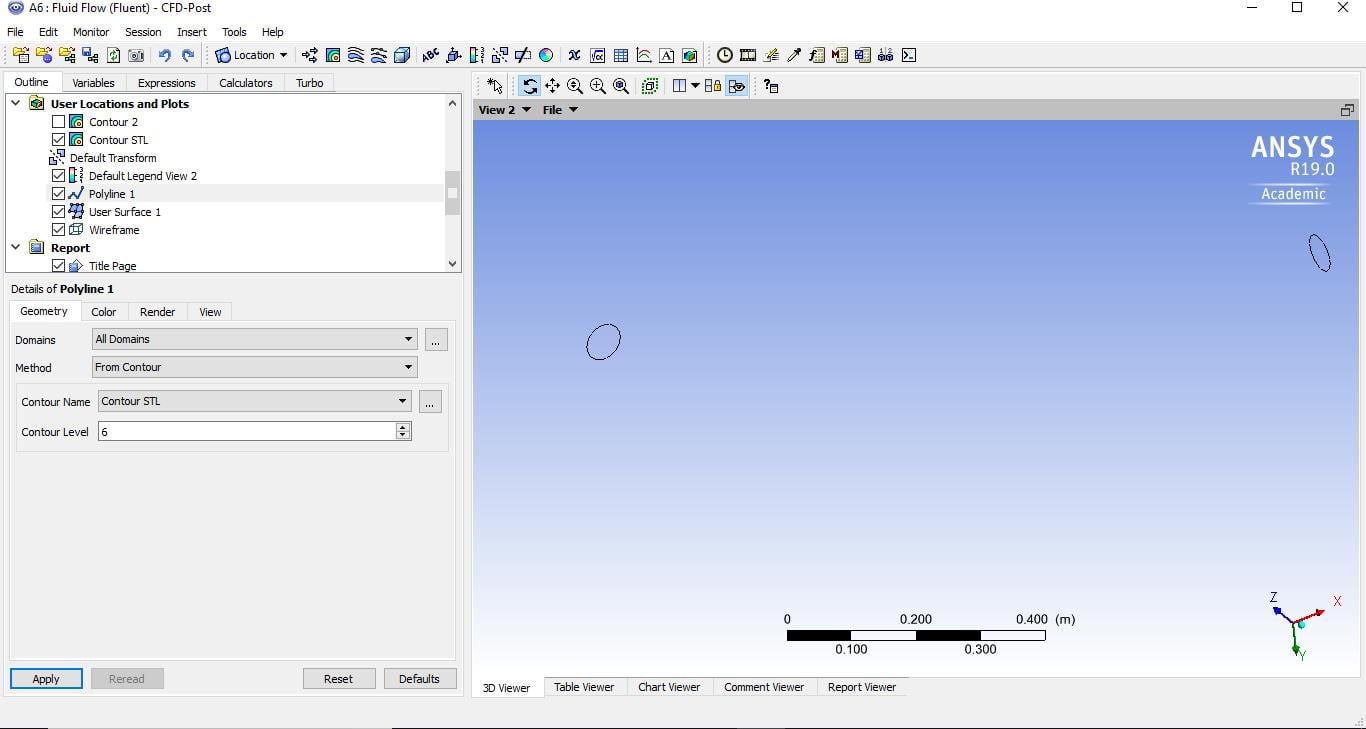Click the Apply button

[46, 679]
